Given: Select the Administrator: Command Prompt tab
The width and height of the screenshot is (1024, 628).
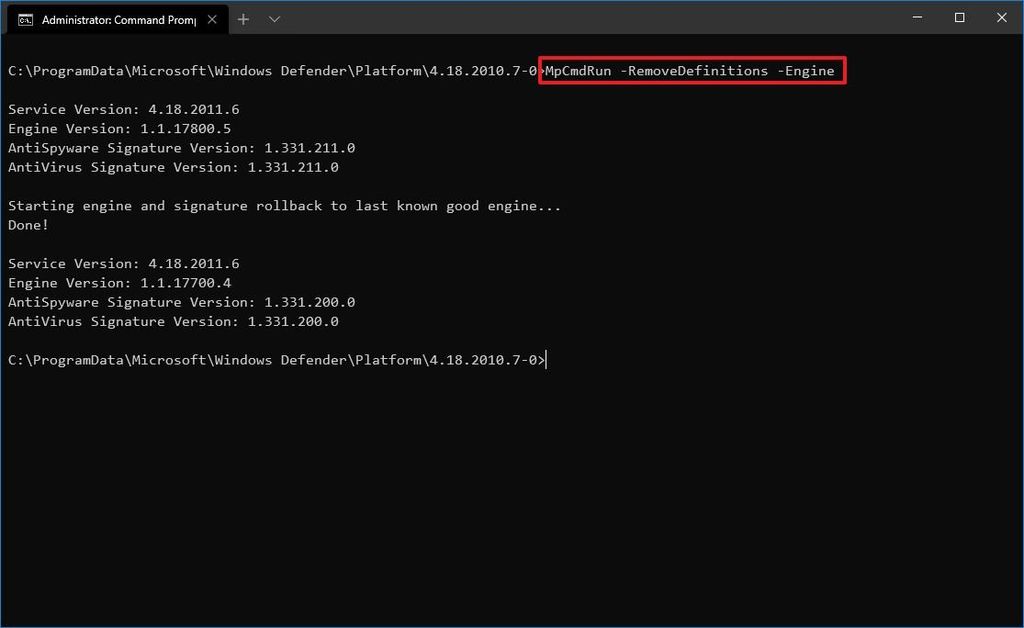Looking at the screenshot, I should (x=115, y=18).
